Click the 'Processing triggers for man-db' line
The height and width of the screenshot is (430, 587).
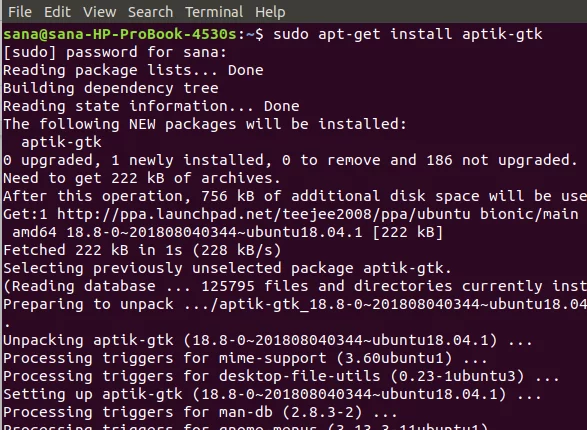[x=200, y=412]
